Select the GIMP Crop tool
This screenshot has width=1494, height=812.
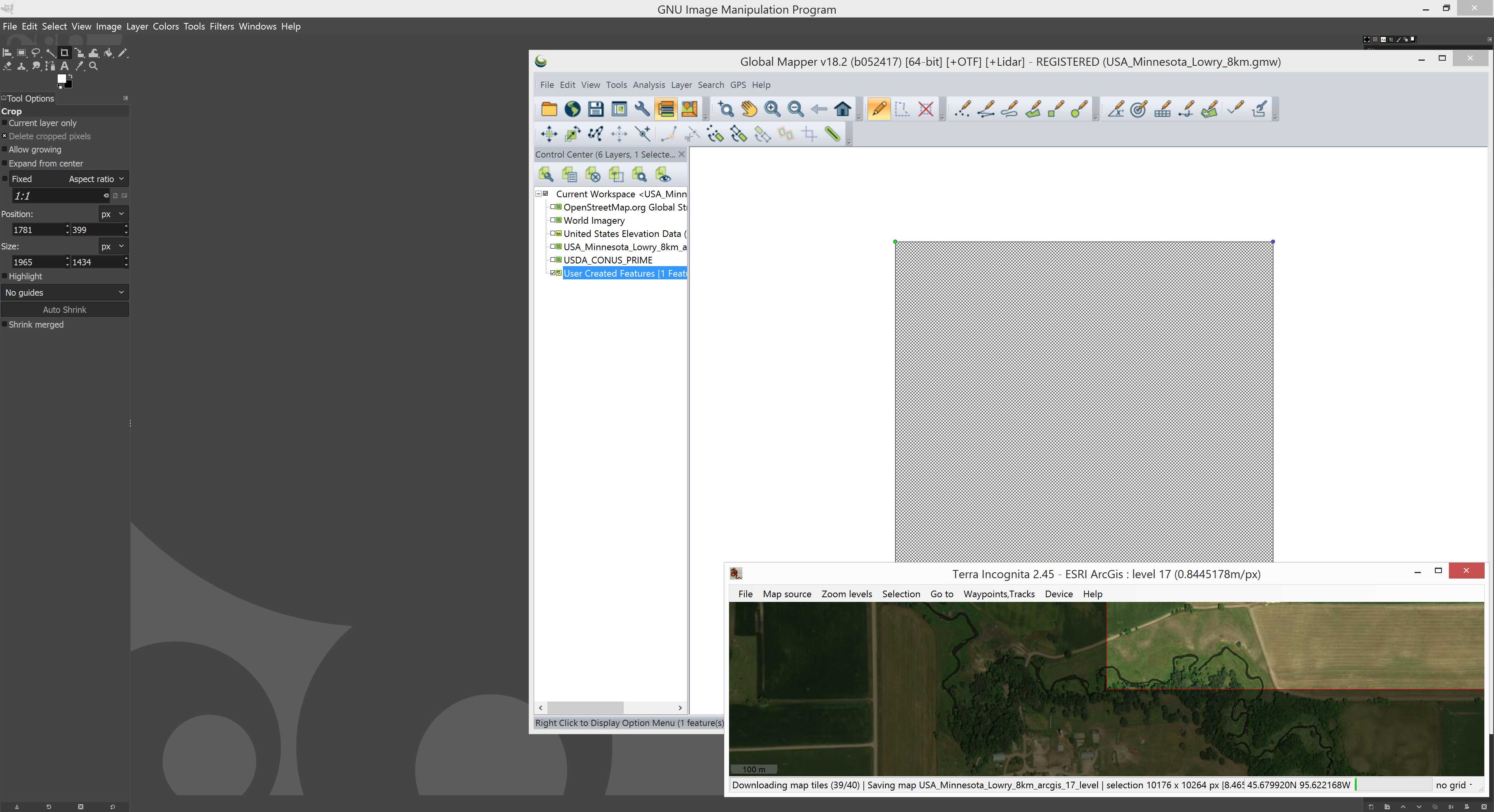coord(64,53)
